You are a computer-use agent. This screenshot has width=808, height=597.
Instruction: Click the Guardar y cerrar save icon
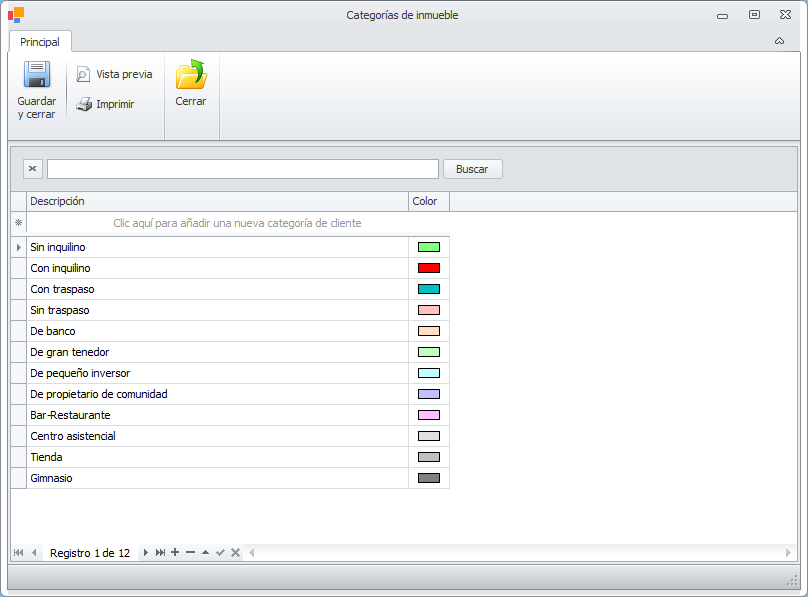pyautogui.click(x=37, y=75)
